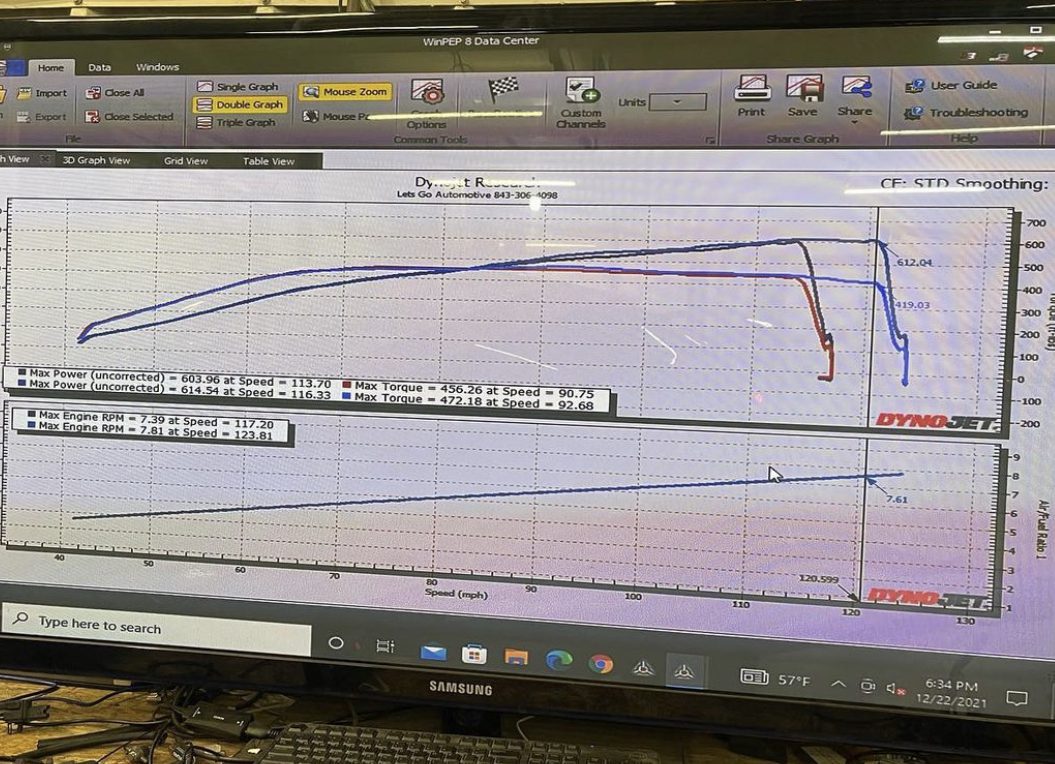The image size is (1055, 764).
Task: Click Max Engine RPM 7.39 legend entry
Action: (150, 419)
